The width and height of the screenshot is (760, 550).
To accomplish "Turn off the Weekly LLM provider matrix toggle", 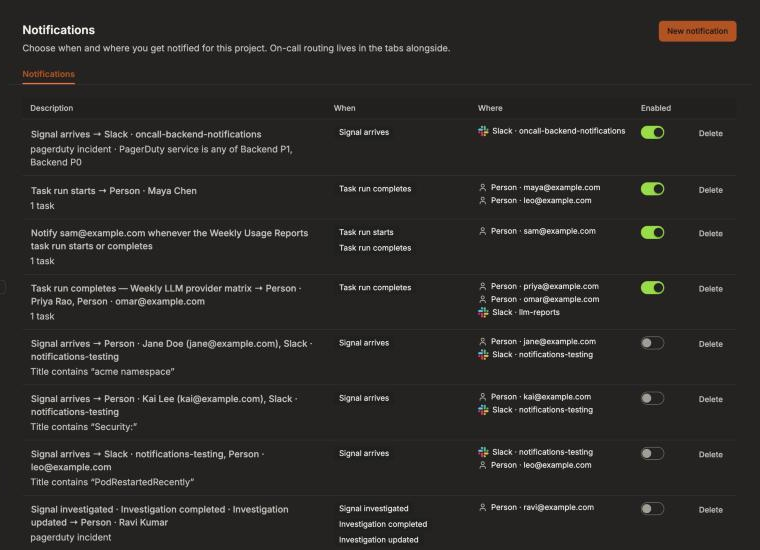I will 652,288.
